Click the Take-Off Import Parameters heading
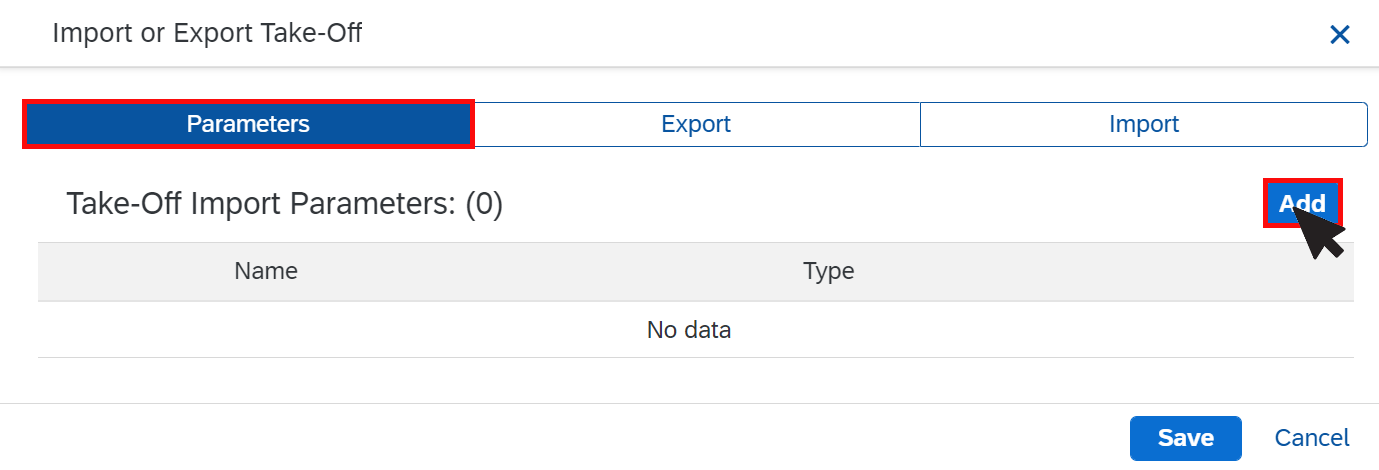Image resolution: width=1379 pixels, height=470 pixels. point(284,204)
